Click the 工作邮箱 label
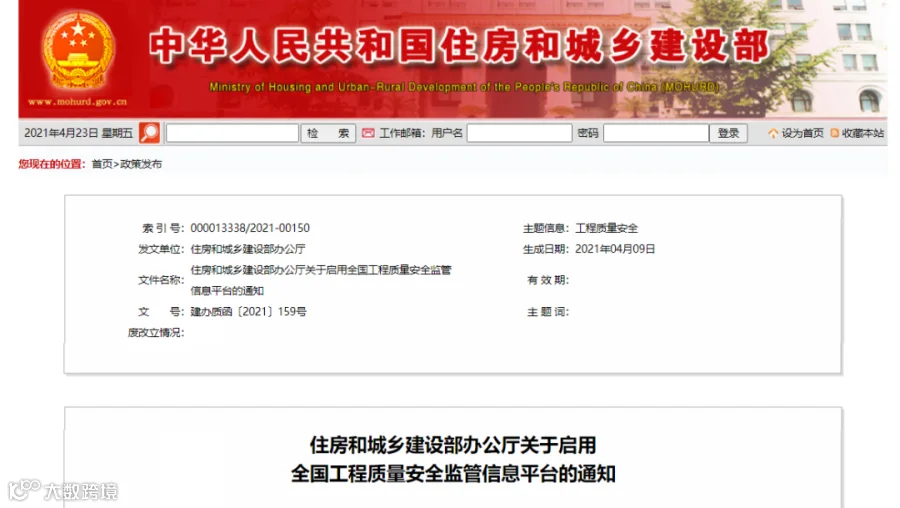The image size is (900, 508). tap(402, 133)
